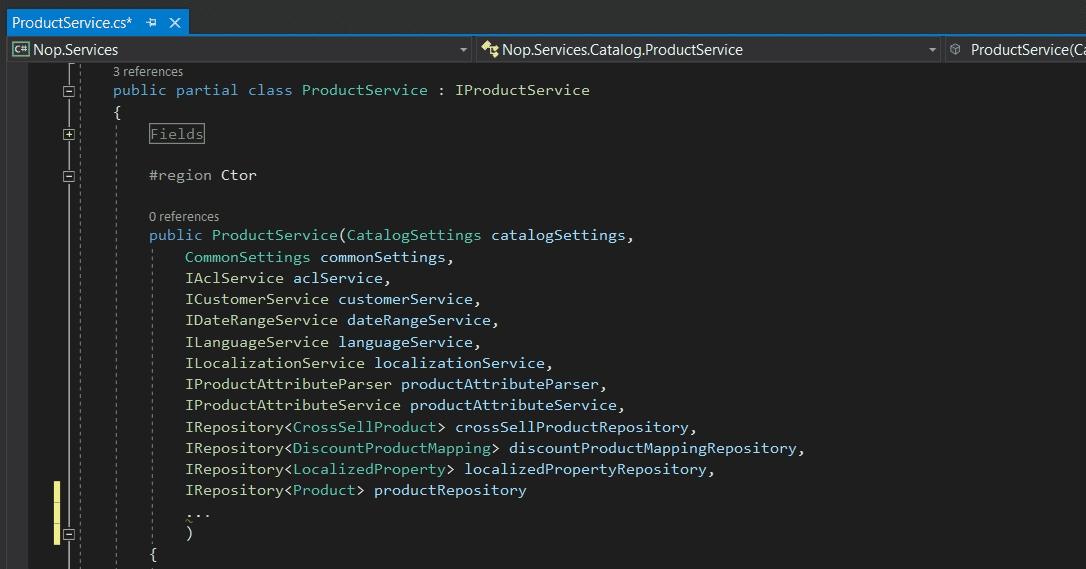Collapse the constructor body outline toggle
Image resolution: width=1086 pixels, height=569 pixels.
tap(69, 534)
